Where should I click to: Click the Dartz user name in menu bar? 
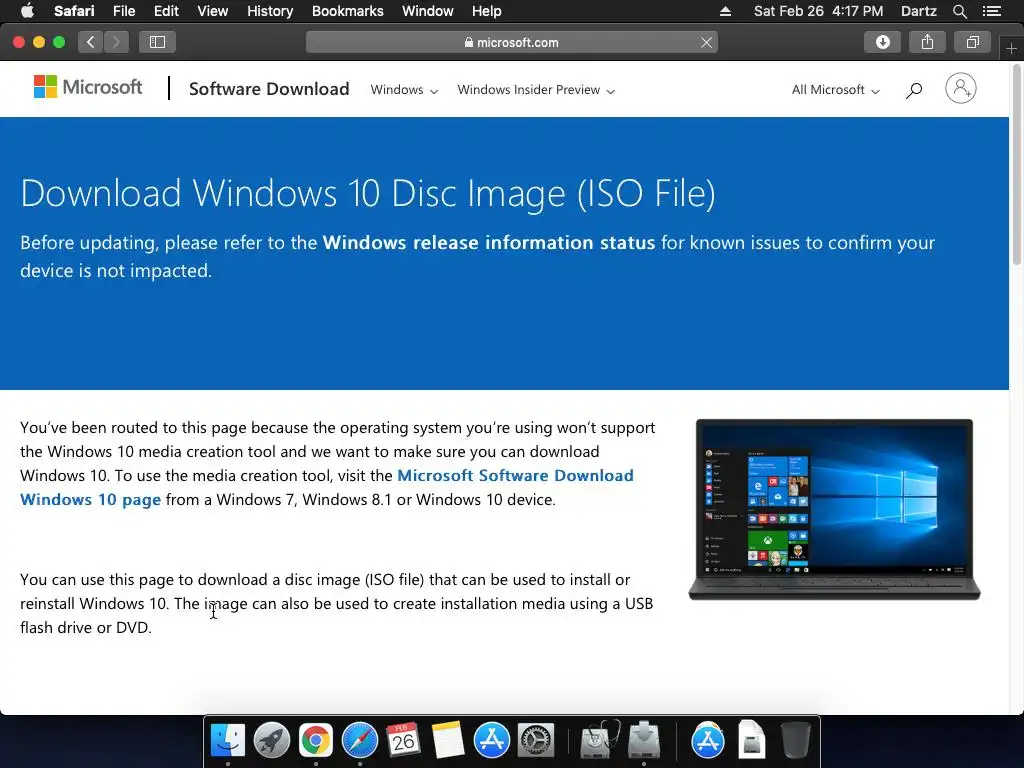(918, 11)
